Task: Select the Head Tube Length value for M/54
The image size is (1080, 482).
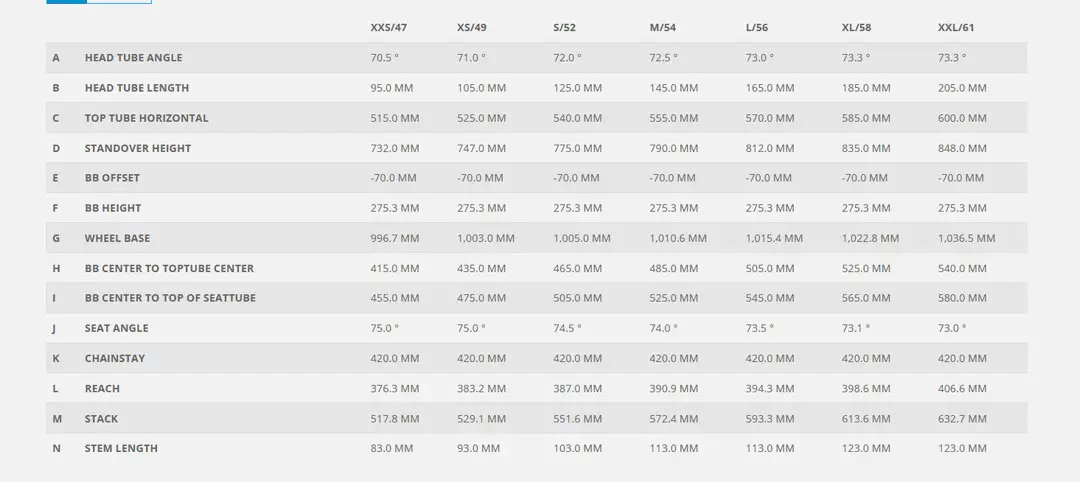Action: (x=673, y=88)
